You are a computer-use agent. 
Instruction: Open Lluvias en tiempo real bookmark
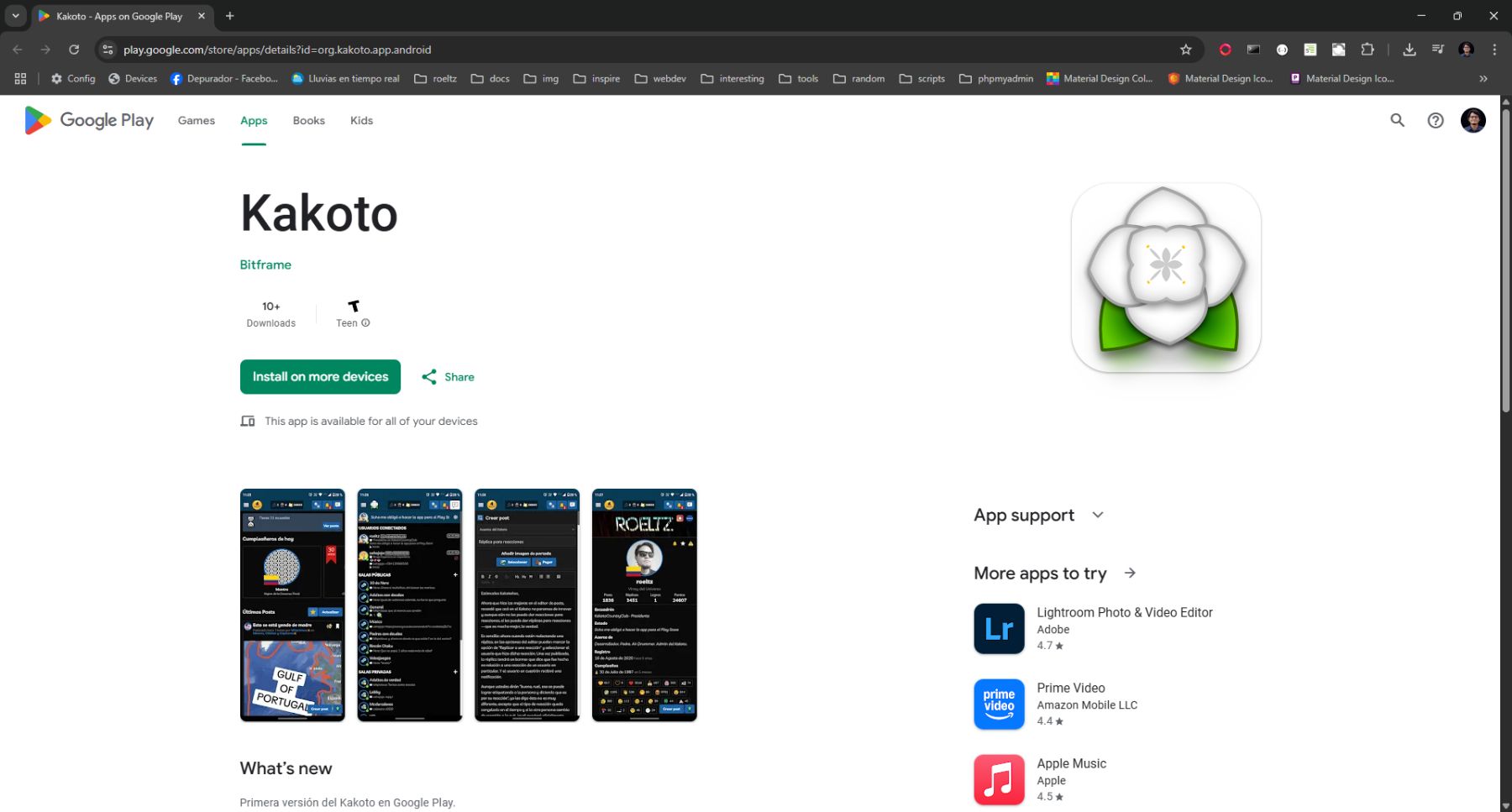[x=345, y=78]
